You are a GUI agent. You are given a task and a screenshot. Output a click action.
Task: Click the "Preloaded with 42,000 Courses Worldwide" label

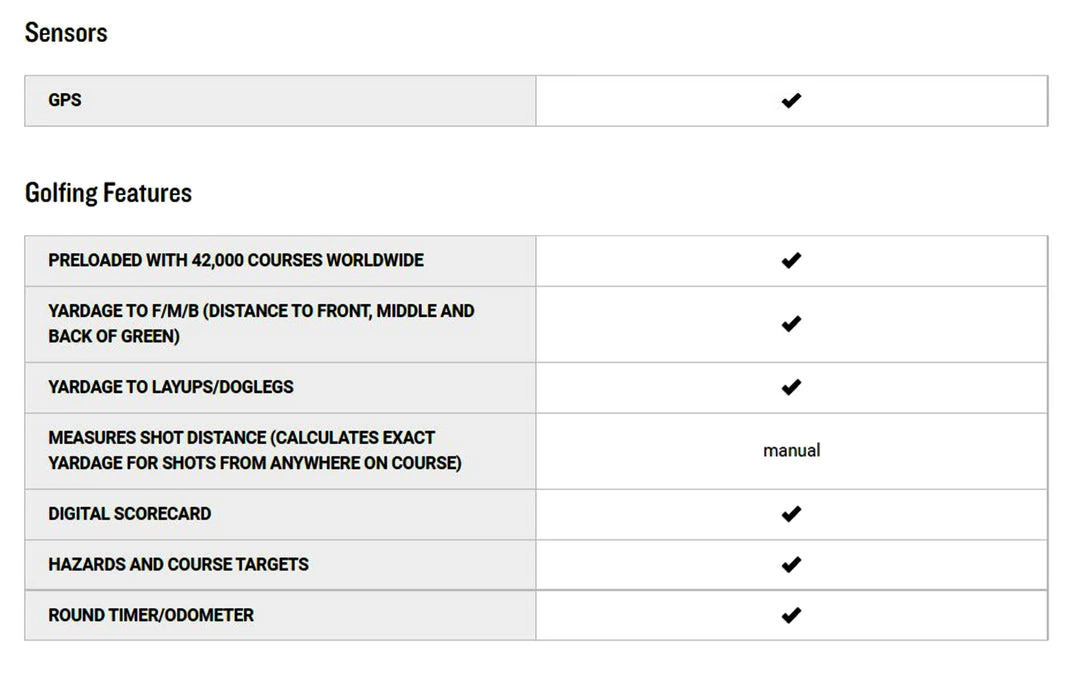coord(236,261)
